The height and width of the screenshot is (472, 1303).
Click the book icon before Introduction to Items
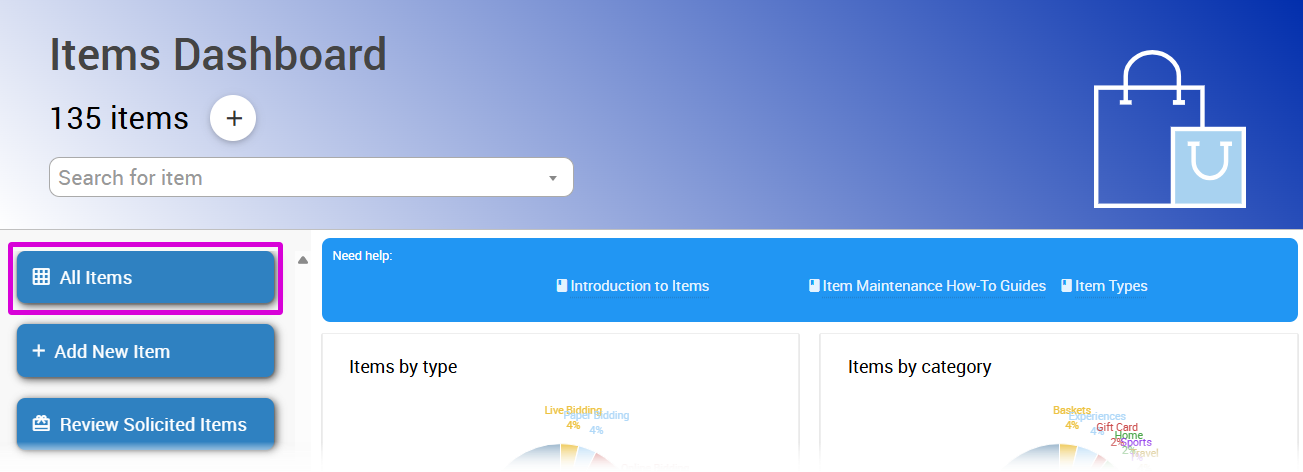tap(562, 286)
